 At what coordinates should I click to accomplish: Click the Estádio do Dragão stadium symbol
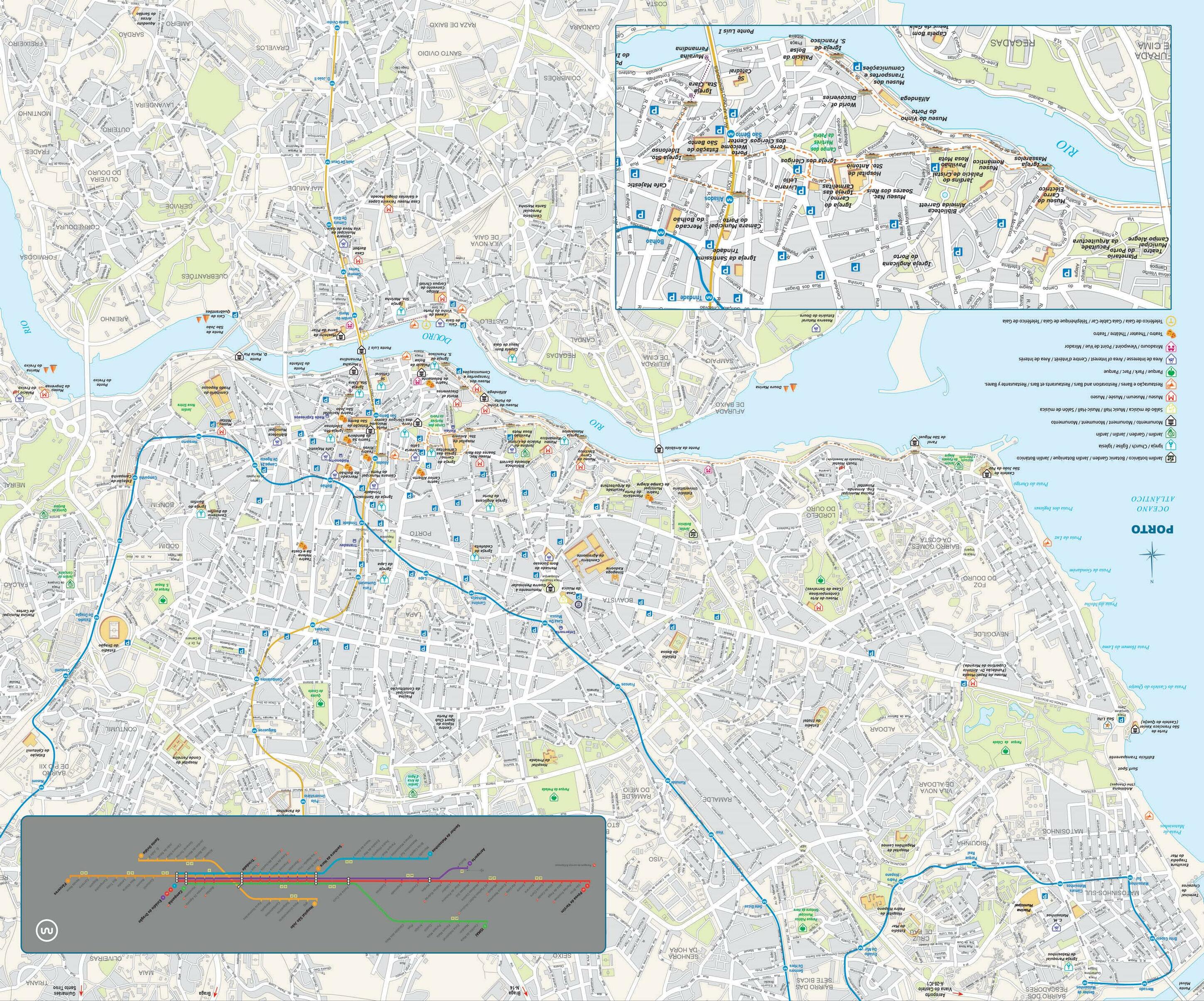115,631
